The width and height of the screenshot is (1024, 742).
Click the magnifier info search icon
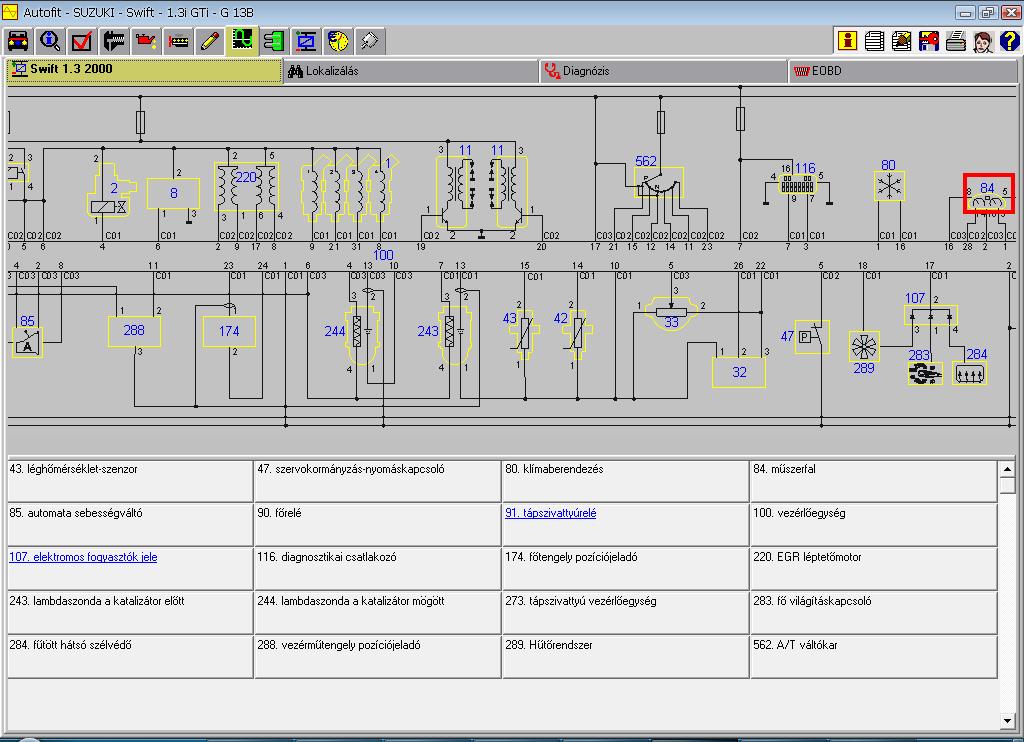pos(50,41)
